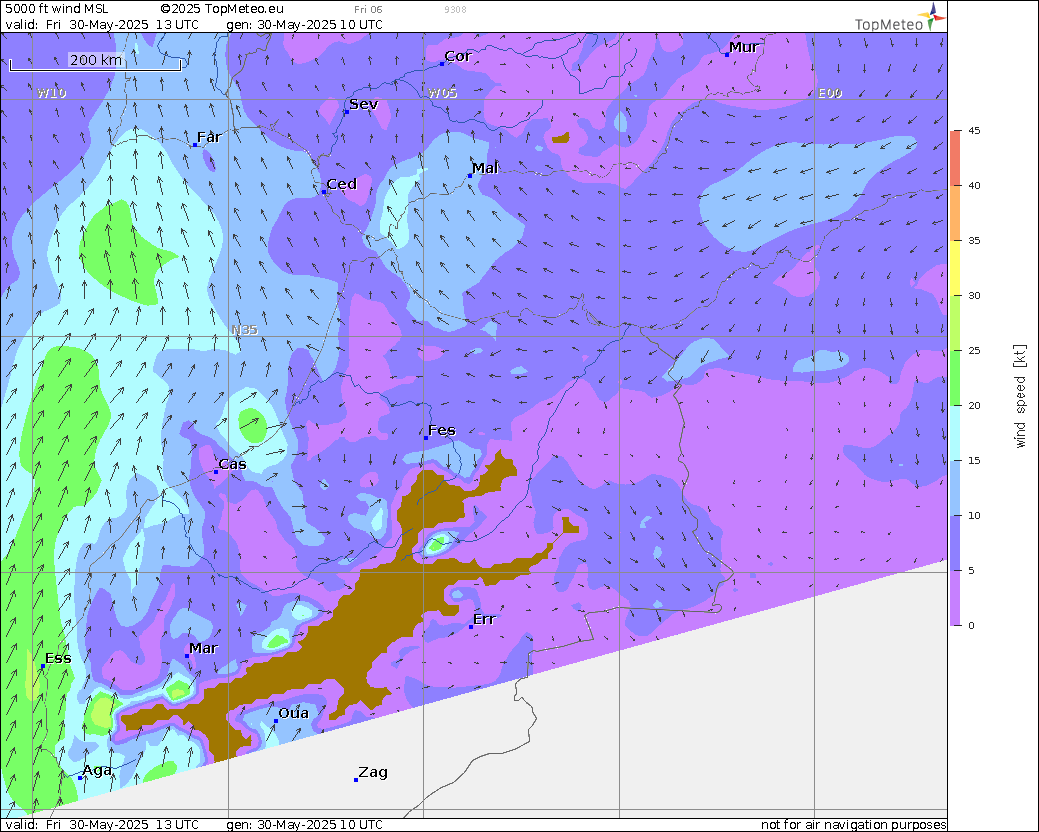The width and height of the screenshot is (1039, 832).
Task: Pick the cyan 15-20 kt legend swatch
Action: pyautogui.click(x=955, y=433)
